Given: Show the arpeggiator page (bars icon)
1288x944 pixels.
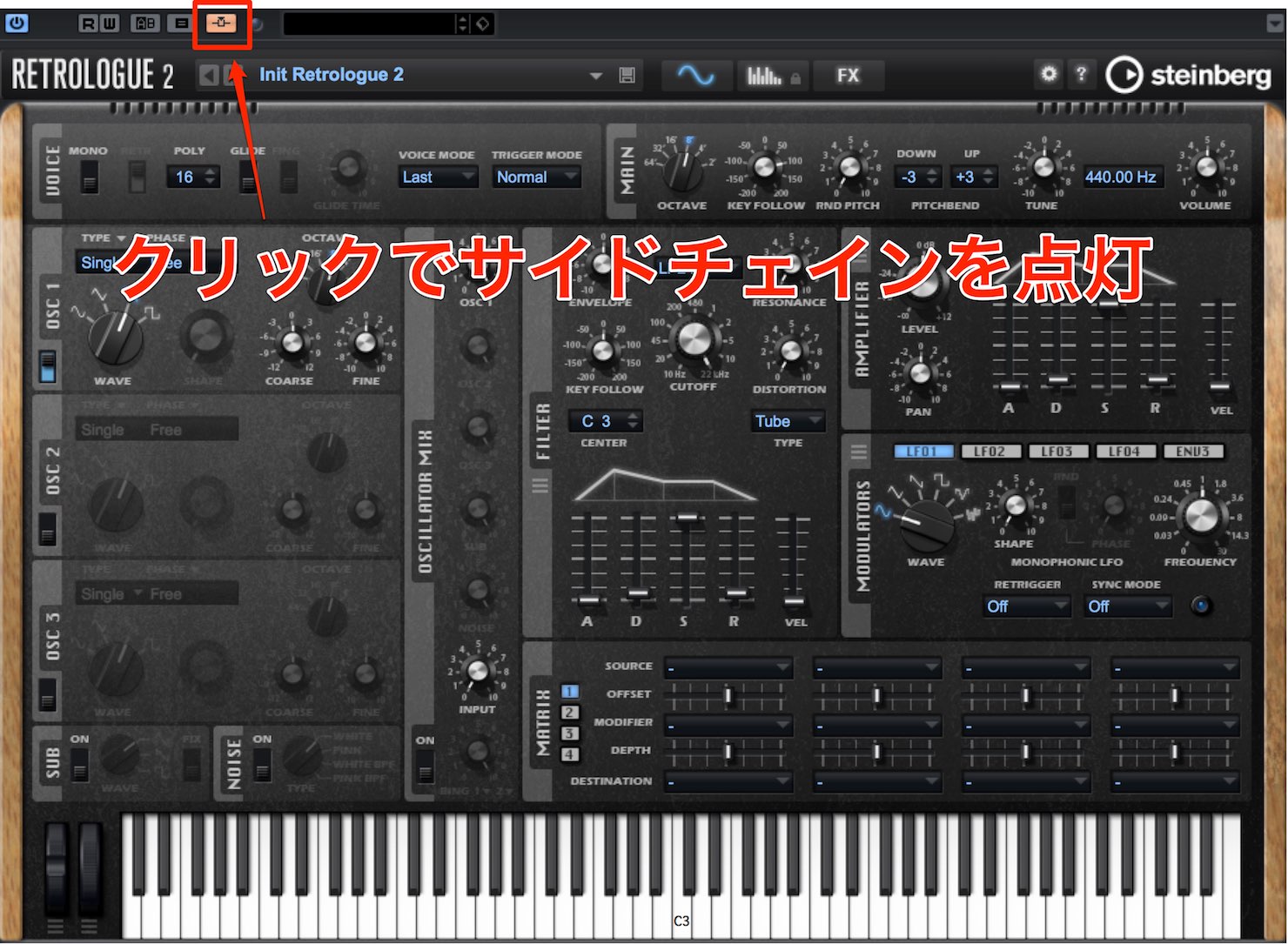Looking at the screenshot, I should point(773,76).
